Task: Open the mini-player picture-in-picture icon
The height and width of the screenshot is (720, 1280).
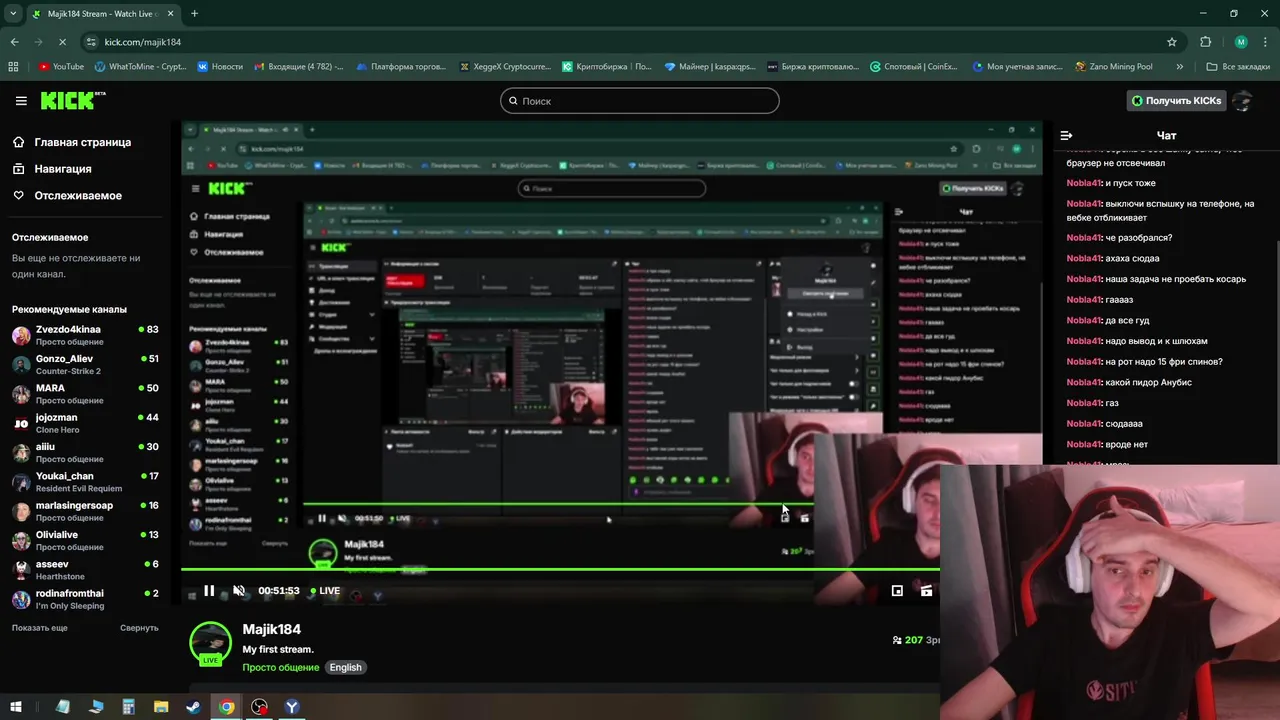Action: (x=897, y=591)
